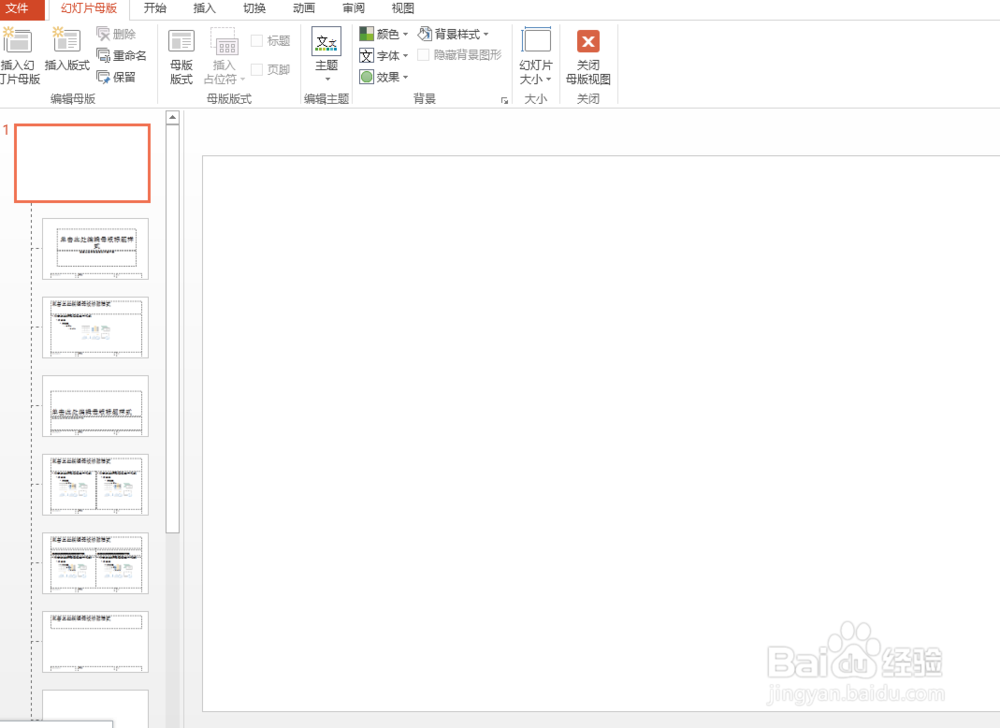1000x728 pixels.
Task: Click the Rename (重命名) button
Action: tap(121, 55)
